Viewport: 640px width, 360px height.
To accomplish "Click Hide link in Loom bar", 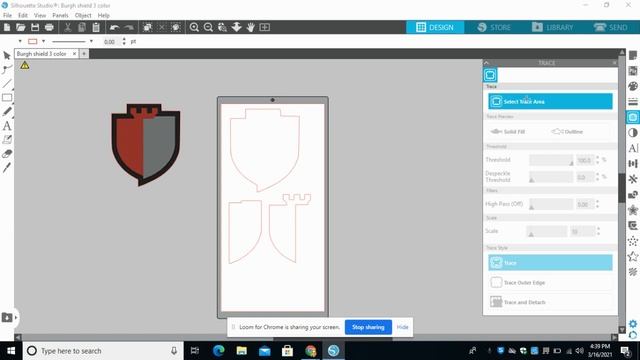I will click(402, 327).
